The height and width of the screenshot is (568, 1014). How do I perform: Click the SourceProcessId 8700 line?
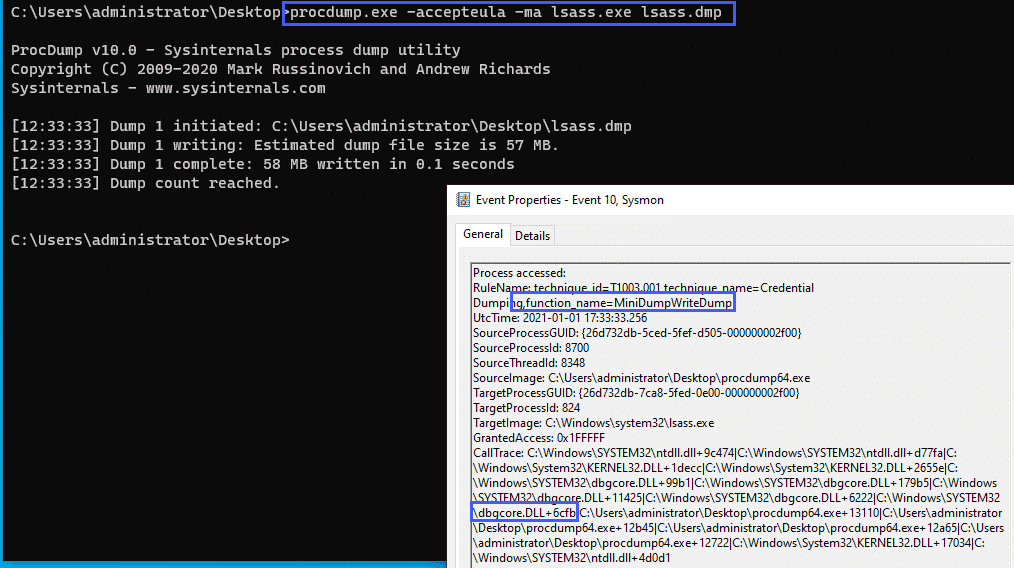tap(531, 348)
